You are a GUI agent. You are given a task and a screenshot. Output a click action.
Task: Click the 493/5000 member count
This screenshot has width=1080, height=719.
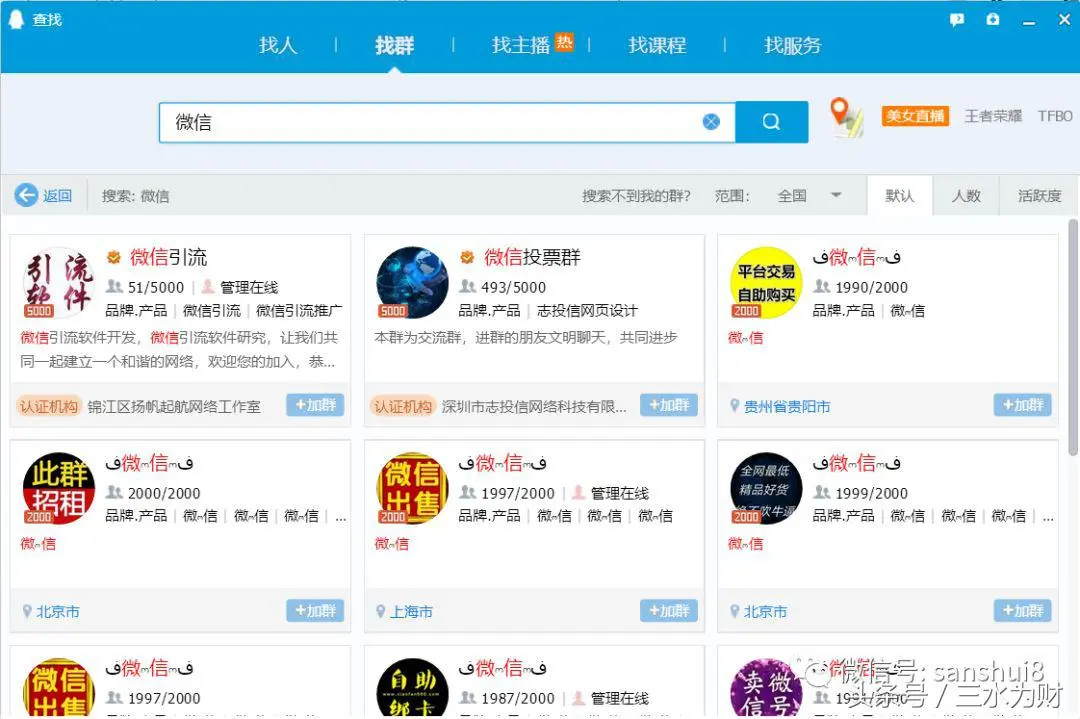tap(514, 287)
